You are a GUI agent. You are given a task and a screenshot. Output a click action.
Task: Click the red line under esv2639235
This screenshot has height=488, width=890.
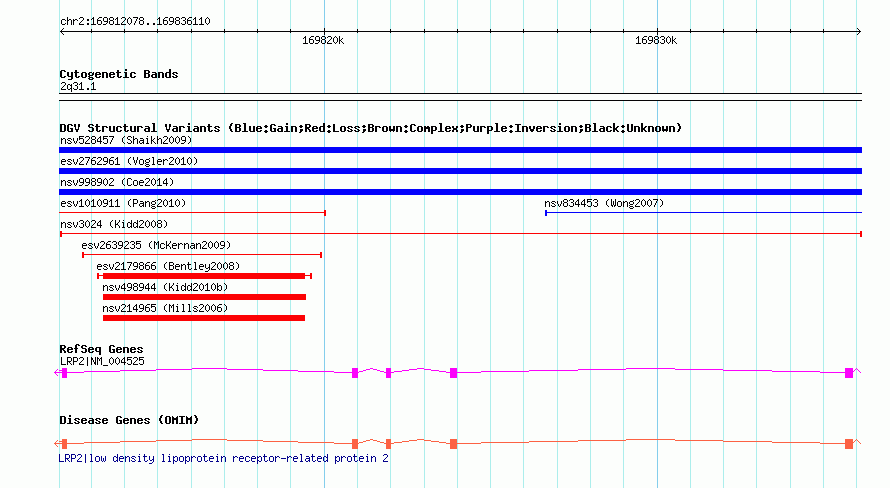tap(202, 255)
